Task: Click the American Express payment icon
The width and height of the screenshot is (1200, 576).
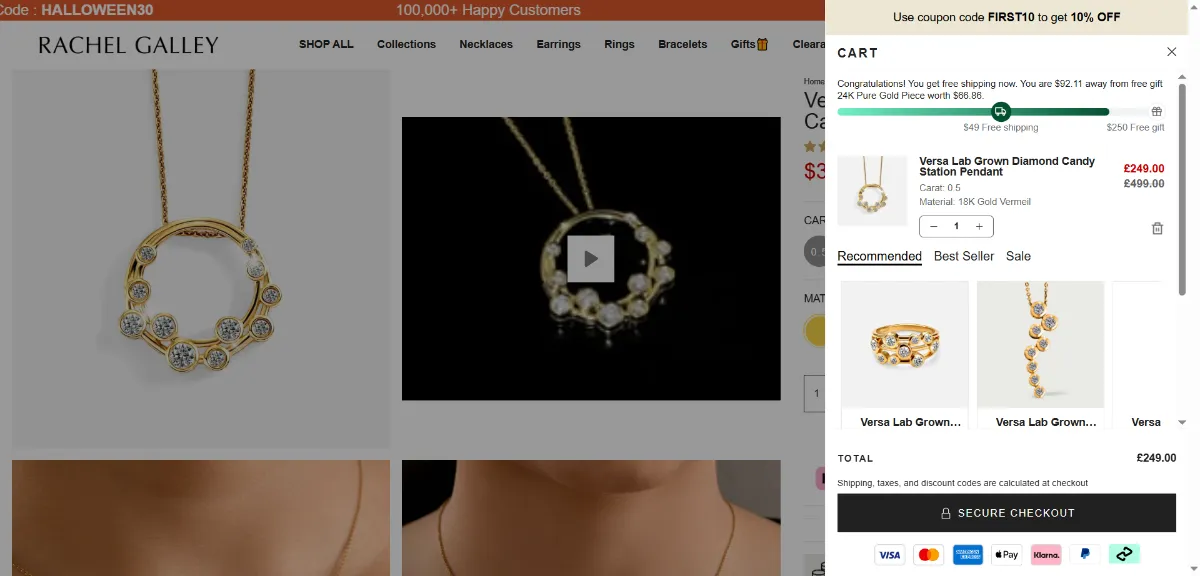Action: (x=967, y=554)
